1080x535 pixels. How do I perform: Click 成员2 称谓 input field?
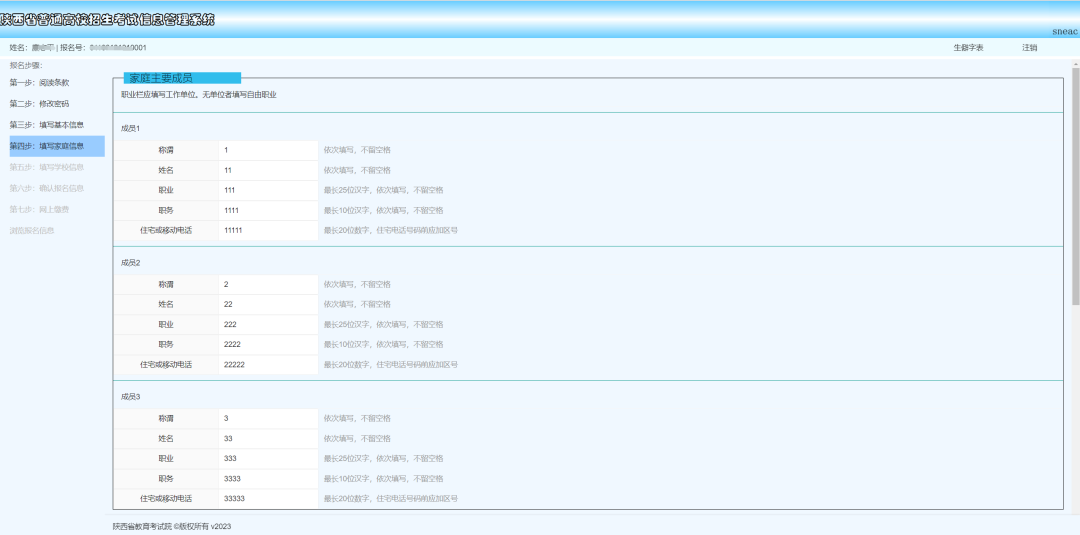point(268,284)
